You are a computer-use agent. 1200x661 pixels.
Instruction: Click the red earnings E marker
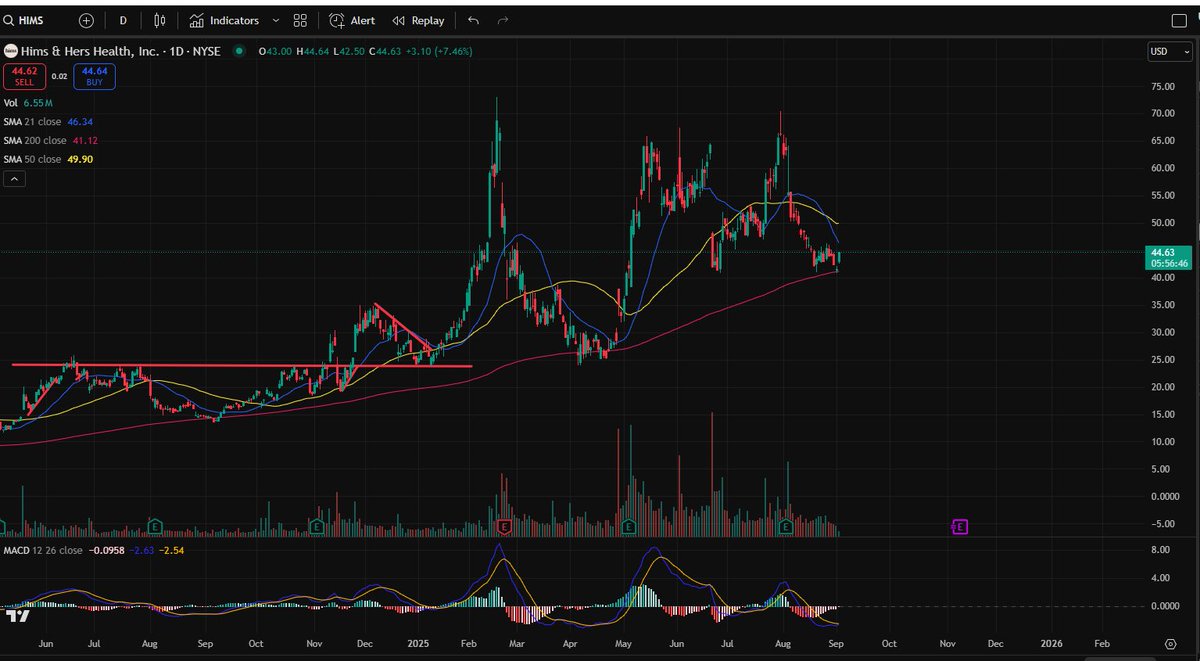504,525
